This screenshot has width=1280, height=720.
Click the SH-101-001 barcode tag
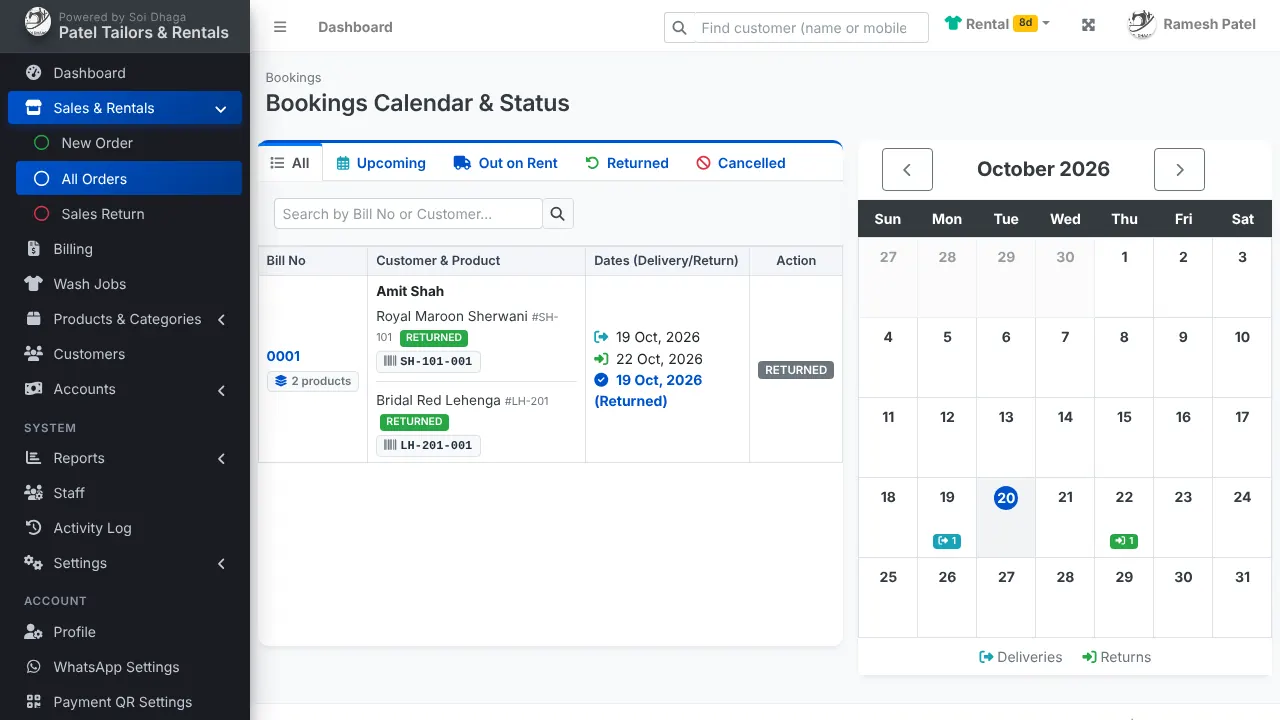point(428,362)
